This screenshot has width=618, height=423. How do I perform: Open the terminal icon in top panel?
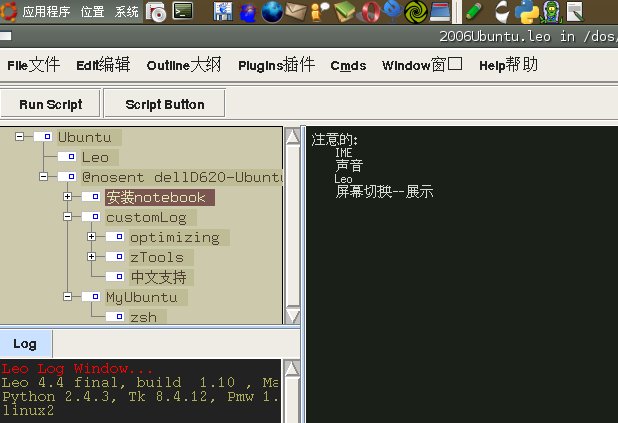point(183,12)
